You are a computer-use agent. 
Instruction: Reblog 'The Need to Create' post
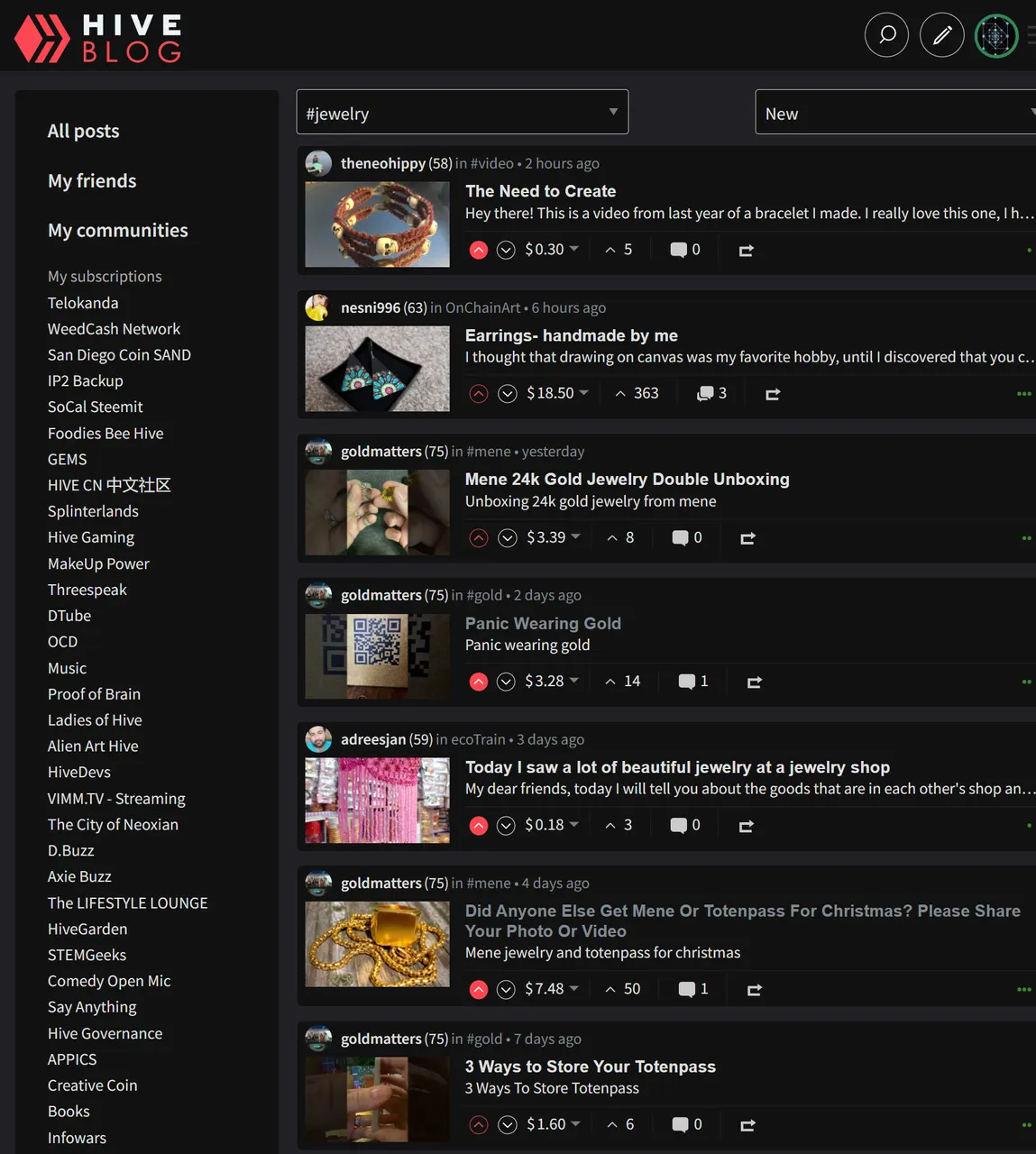click(746, 251)
